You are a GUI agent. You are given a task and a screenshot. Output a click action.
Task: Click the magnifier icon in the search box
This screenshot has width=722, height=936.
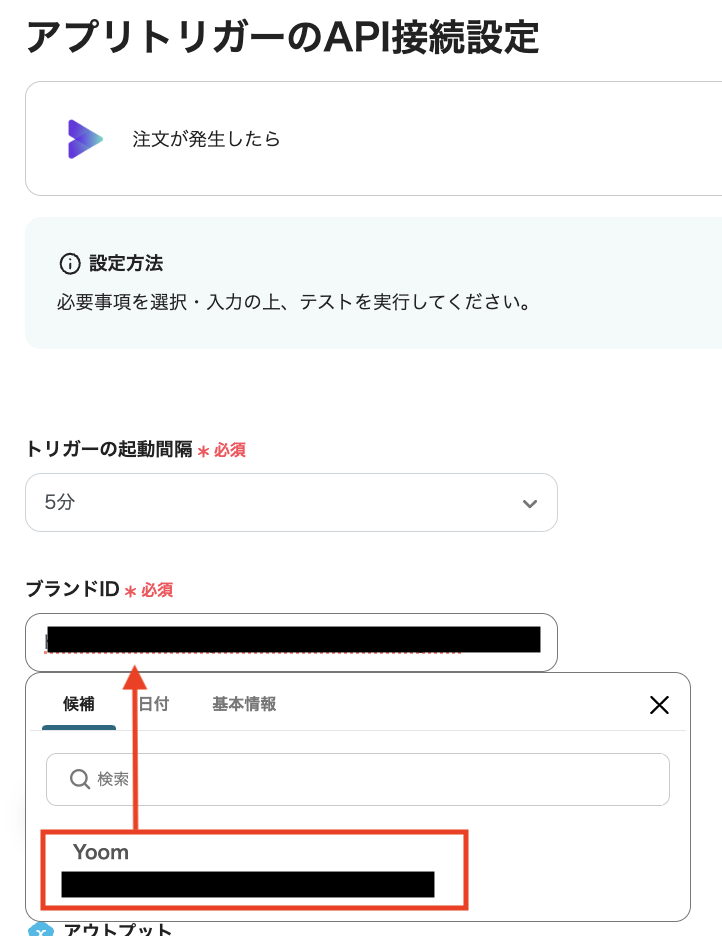click(80, 779)
